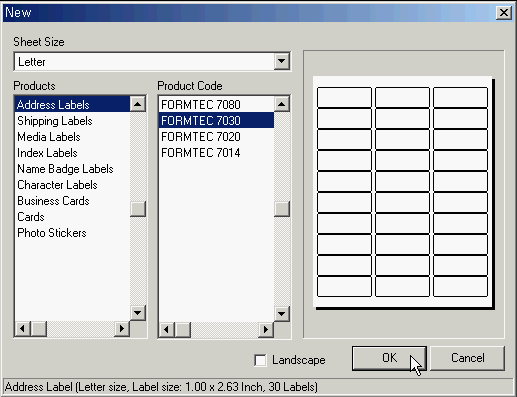Click Products horizontal scrollbar thumb
Screen dimensions: 517x397
click(x=39, y=329)
